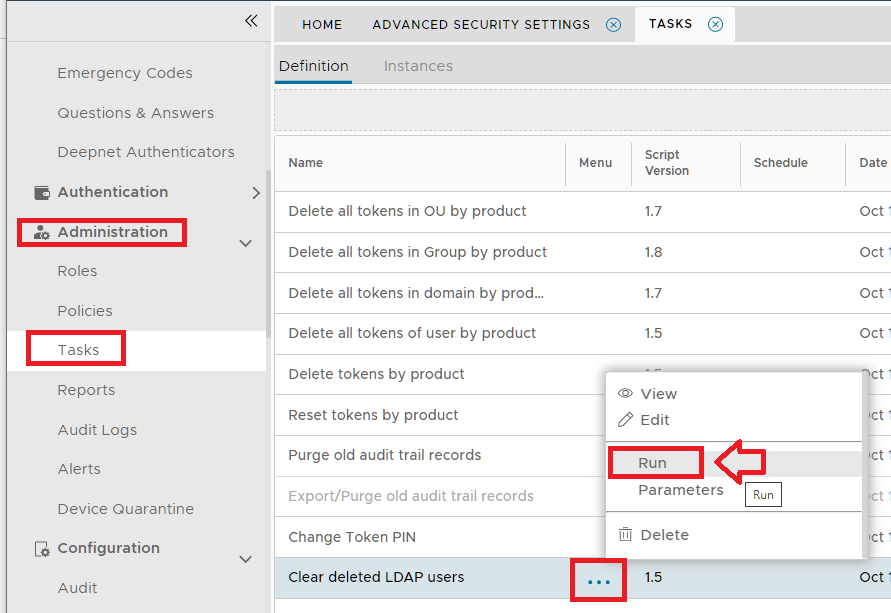Open the HOME tab
The height and width of the screenshot is (613, 891).
[322, 25]
